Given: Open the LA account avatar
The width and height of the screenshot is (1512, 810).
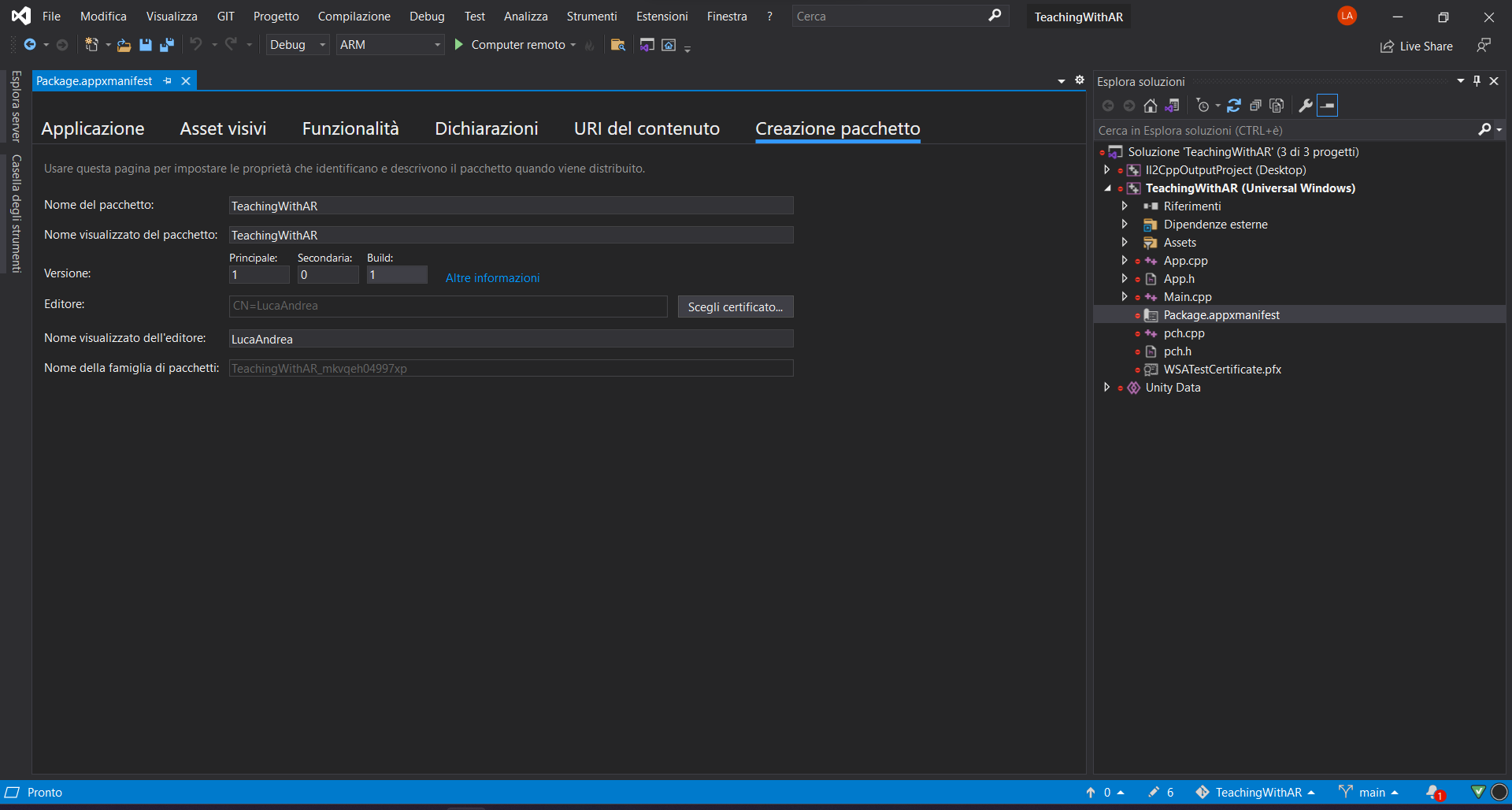Looking at the screenshot, I should [x=1347, y=16].
